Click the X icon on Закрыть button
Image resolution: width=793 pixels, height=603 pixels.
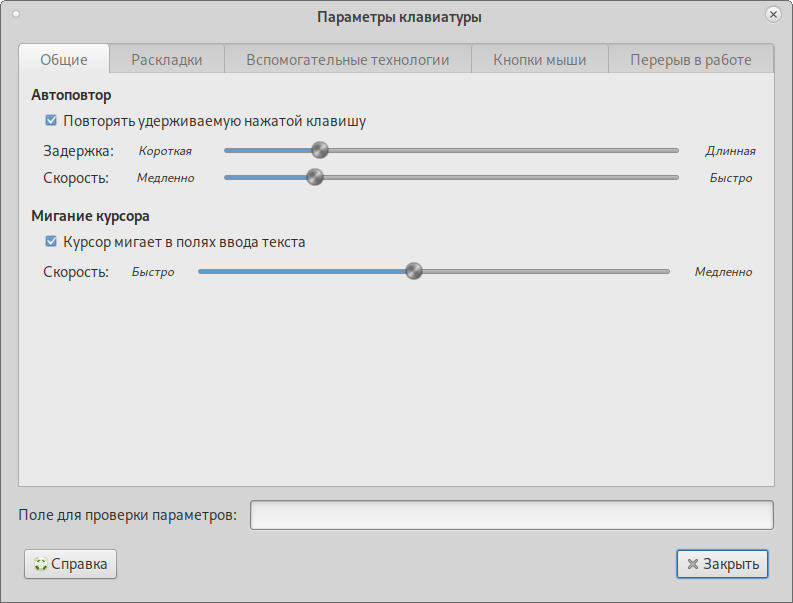point(692,564)
